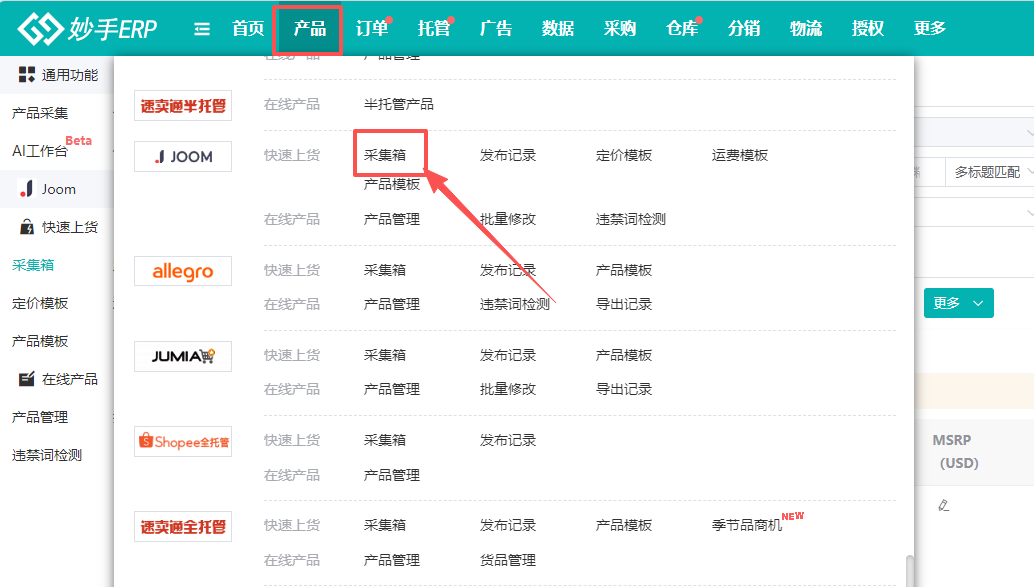Open the 产品 menu tab
This screenshot has height=587, width=1034.
(310, 28)
